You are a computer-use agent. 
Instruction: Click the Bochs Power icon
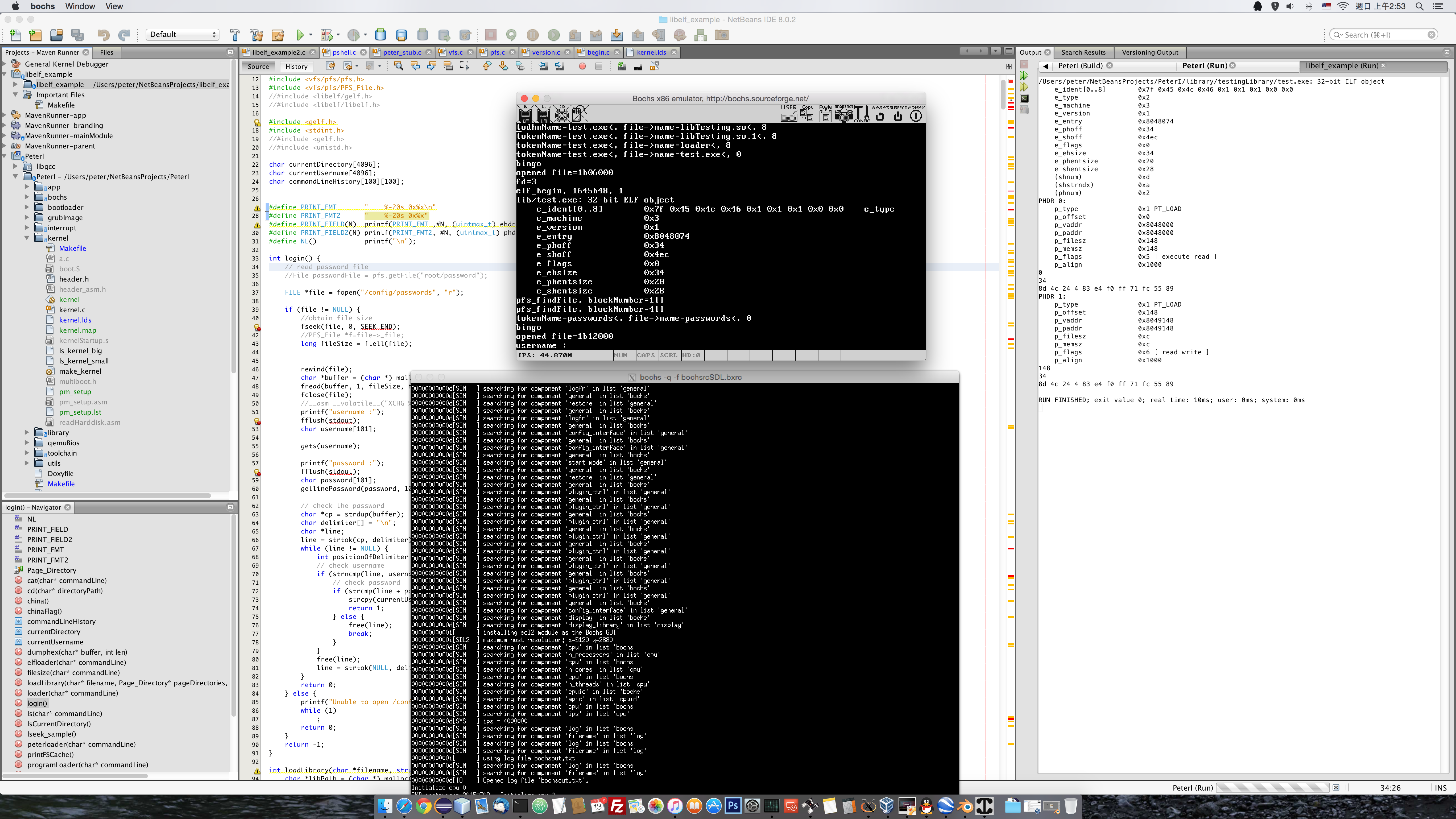916,114
